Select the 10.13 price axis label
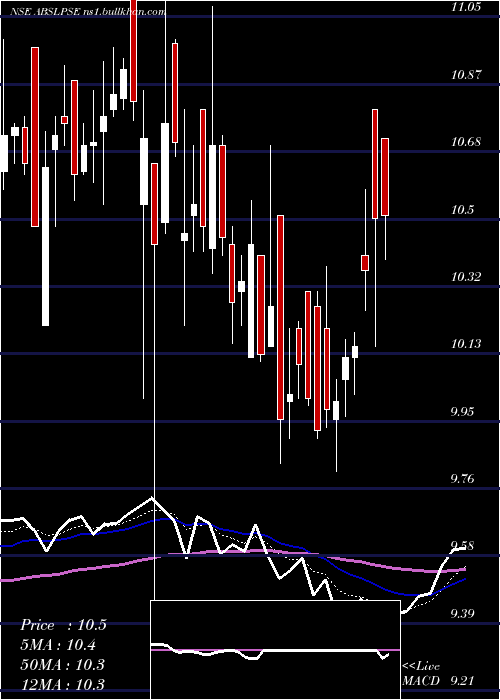The image size is (500, 700). [x=466, y=344]
